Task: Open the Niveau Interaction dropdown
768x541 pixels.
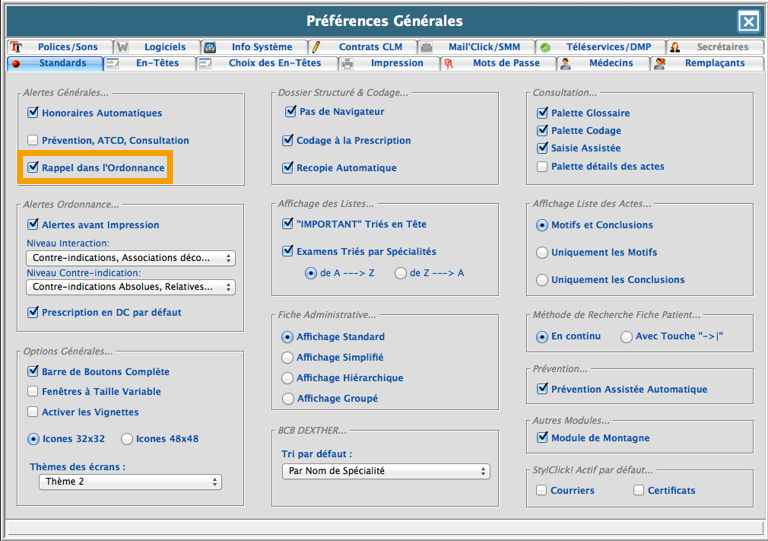Action: coord(131,258)
